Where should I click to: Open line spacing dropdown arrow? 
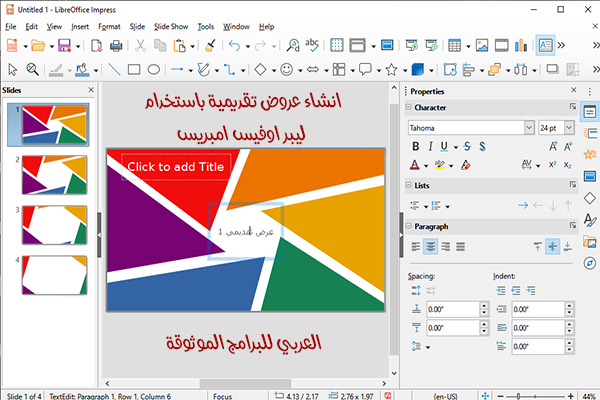coord(428,348)
